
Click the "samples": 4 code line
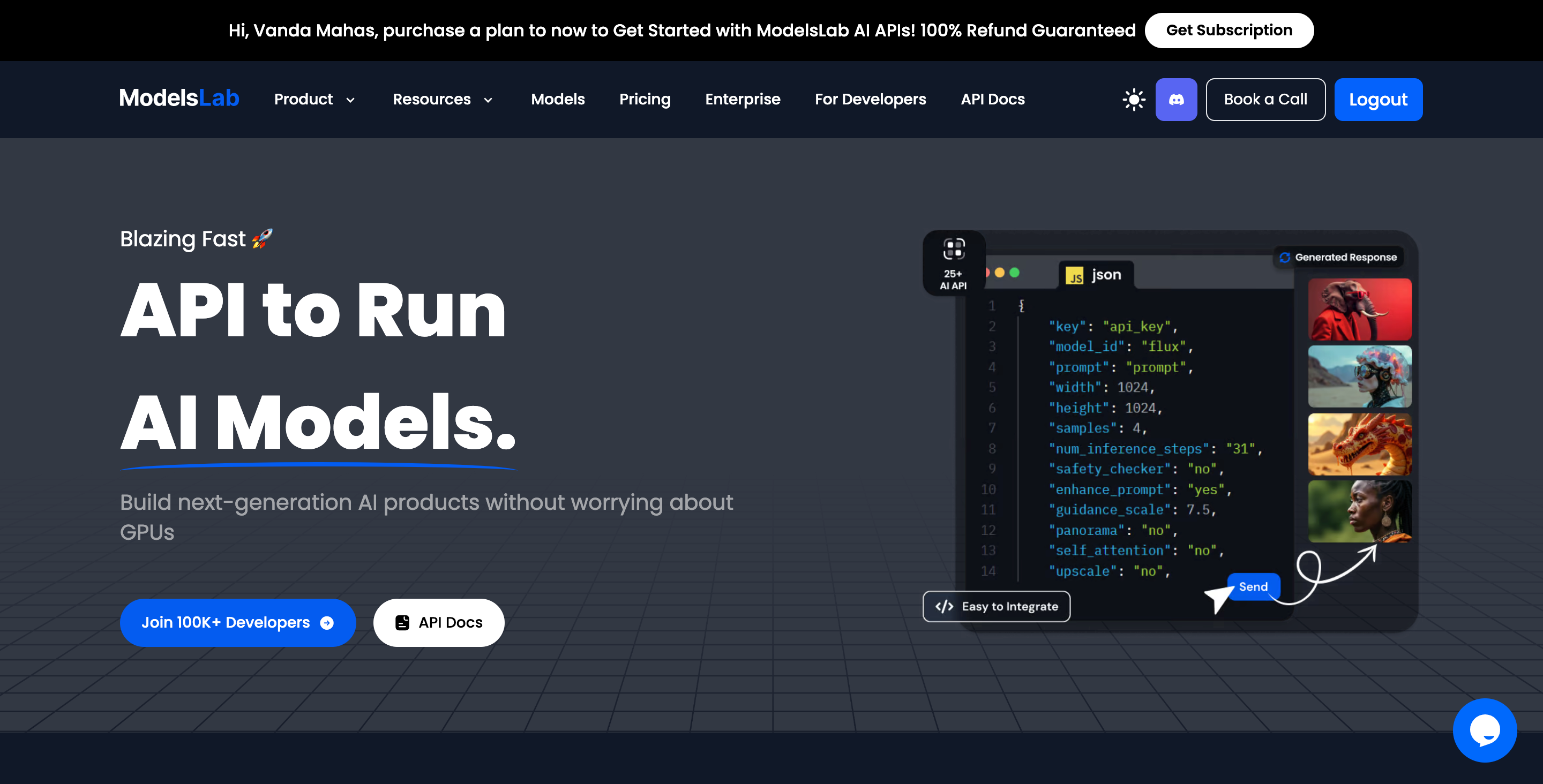[1097, 429]
